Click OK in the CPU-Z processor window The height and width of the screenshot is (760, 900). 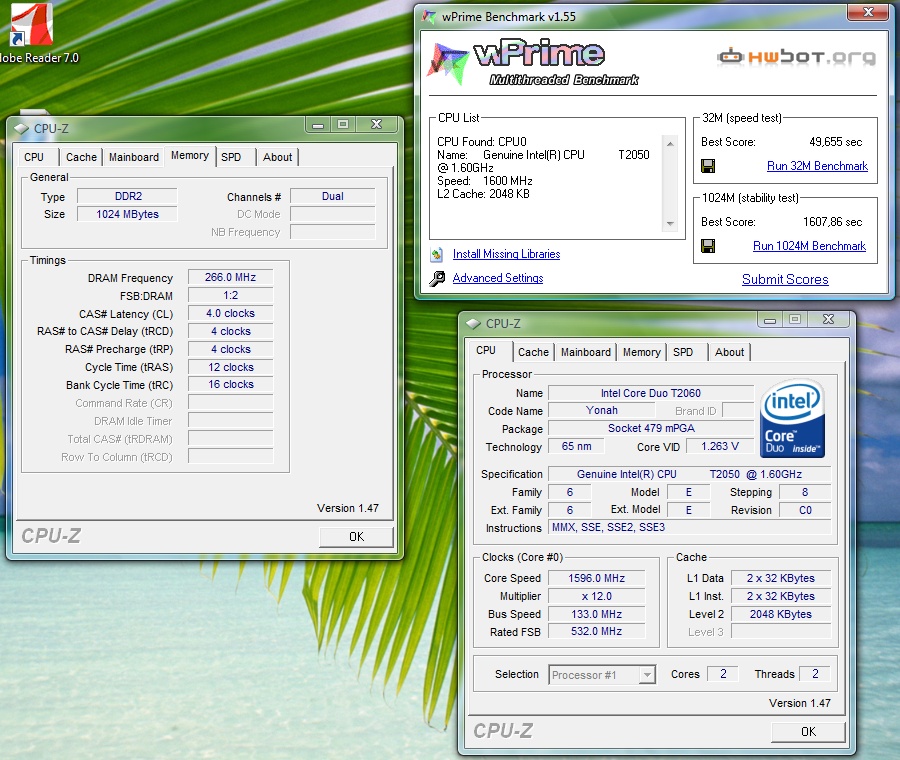click(x=808, y=732)
